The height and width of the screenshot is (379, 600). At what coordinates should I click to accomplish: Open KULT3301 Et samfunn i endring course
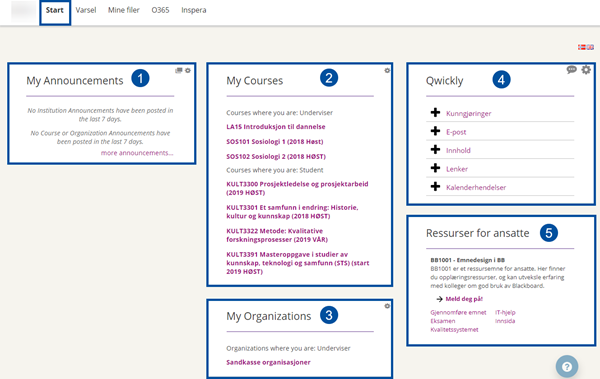[292, 212]
